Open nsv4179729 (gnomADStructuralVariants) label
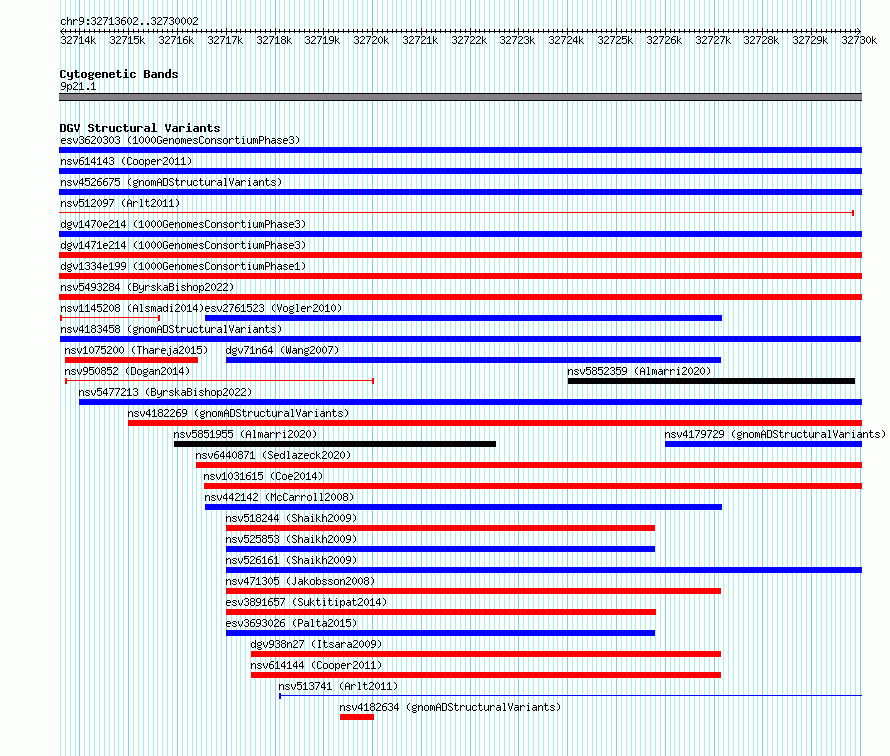890x756 pixels. click(x=775, y=434)
